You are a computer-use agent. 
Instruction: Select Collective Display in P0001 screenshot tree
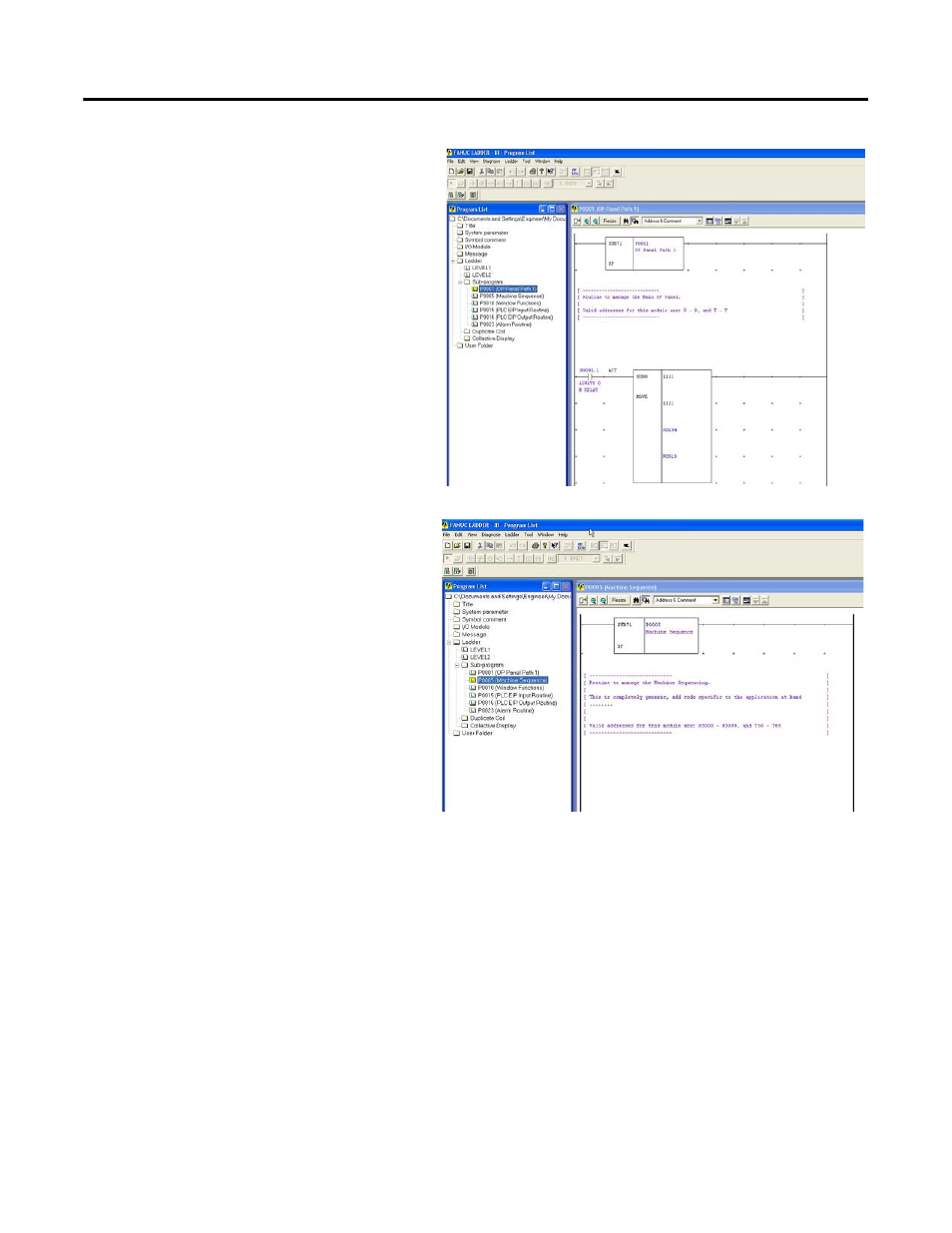pyautogui.click(x=493, y=338)
